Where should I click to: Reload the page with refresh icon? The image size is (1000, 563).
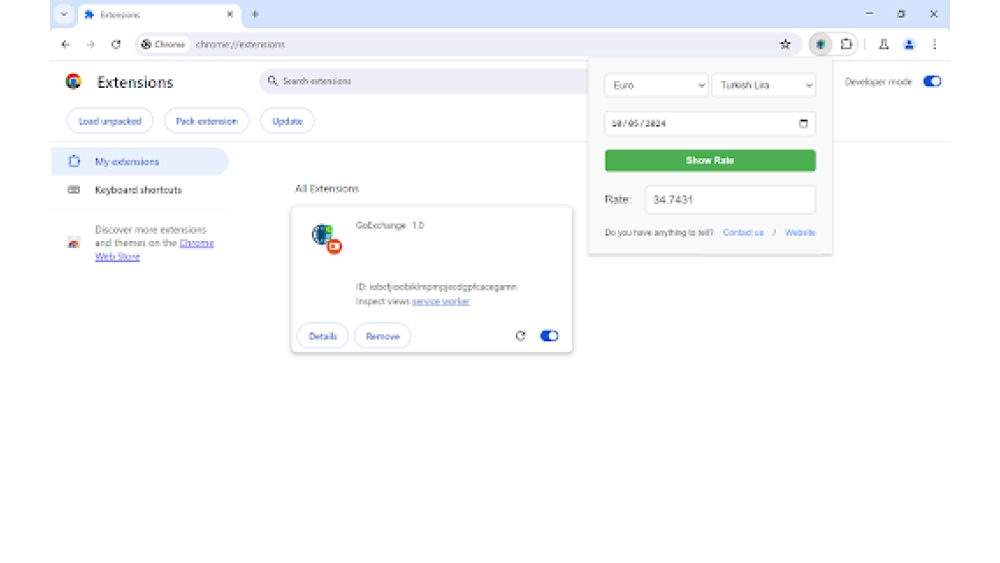(116, 45)
